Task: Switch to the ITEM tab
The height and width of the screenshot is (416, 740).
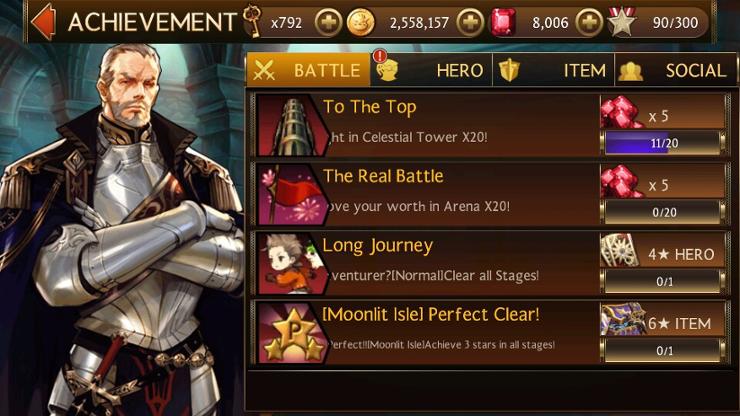Action: (553, 70)
